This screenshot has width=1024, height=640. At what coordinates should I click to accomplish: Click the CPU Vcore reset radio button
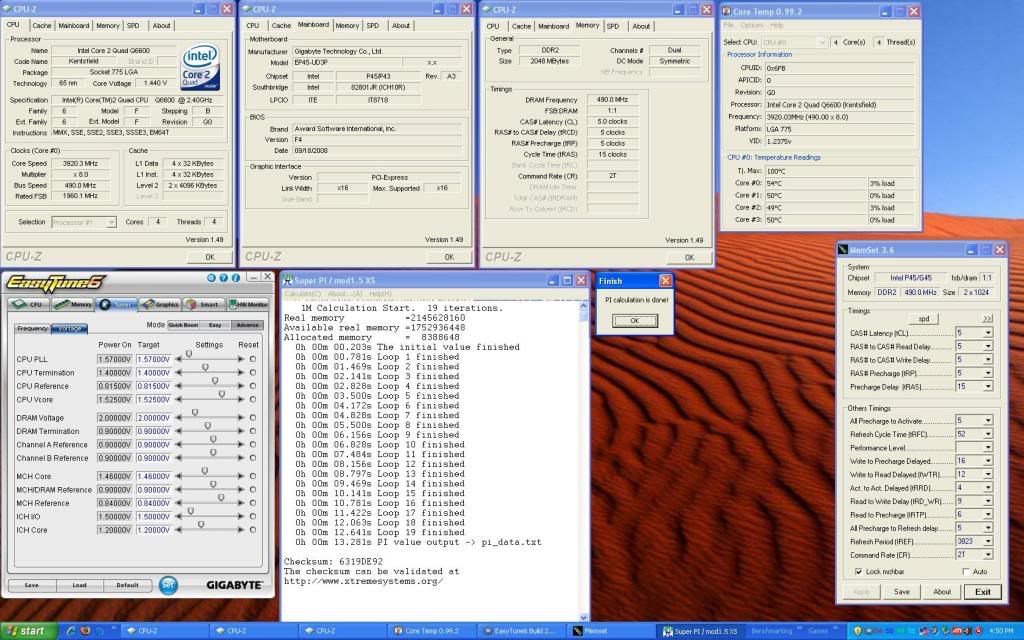tap(253, 399)
